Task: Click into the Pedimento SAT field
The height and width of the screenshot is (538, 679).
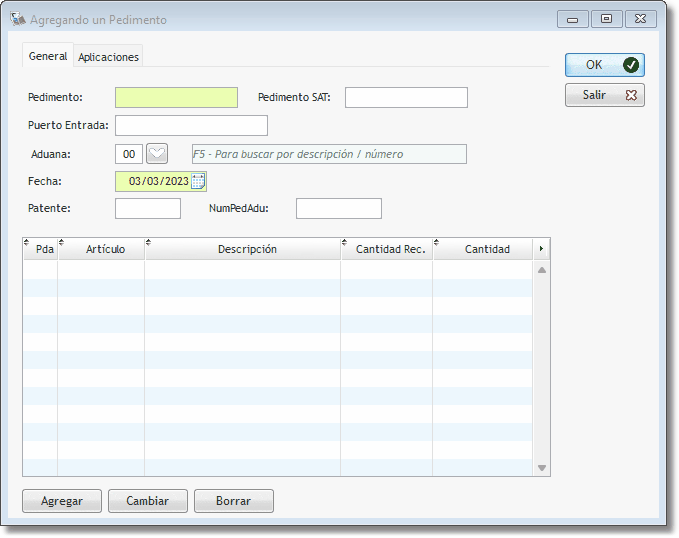Action: pyautogui.click(x=406, y=97)
